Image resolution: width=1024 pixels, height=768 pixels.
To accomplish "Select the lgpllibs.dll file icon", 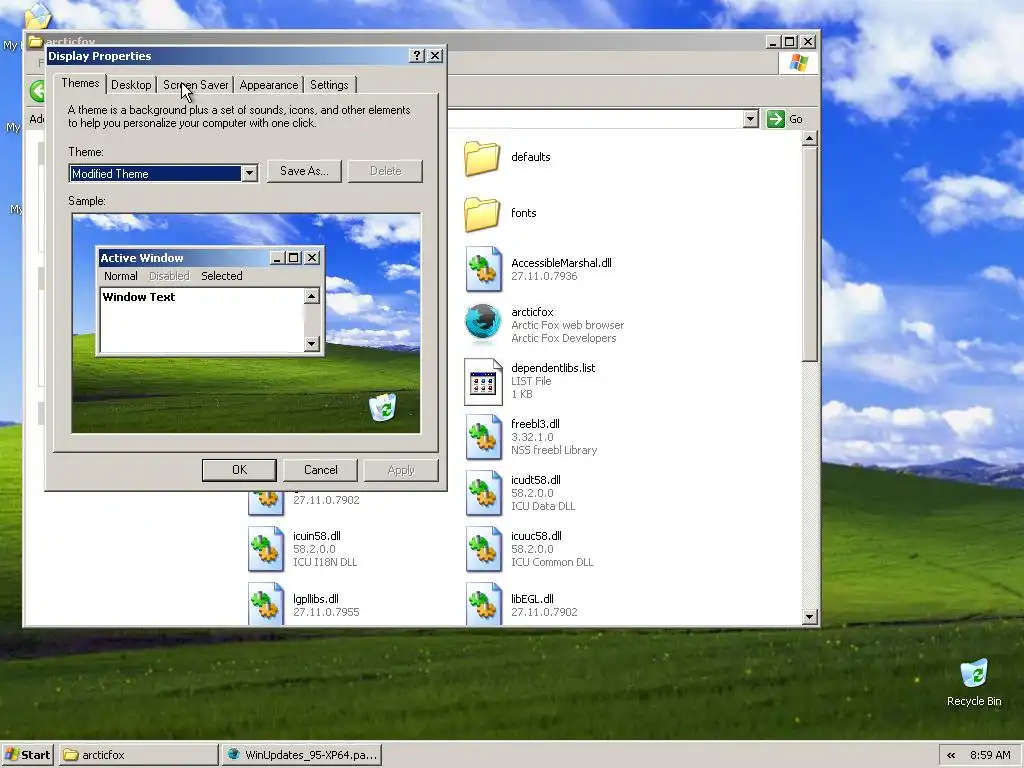I will pos(266,604).
